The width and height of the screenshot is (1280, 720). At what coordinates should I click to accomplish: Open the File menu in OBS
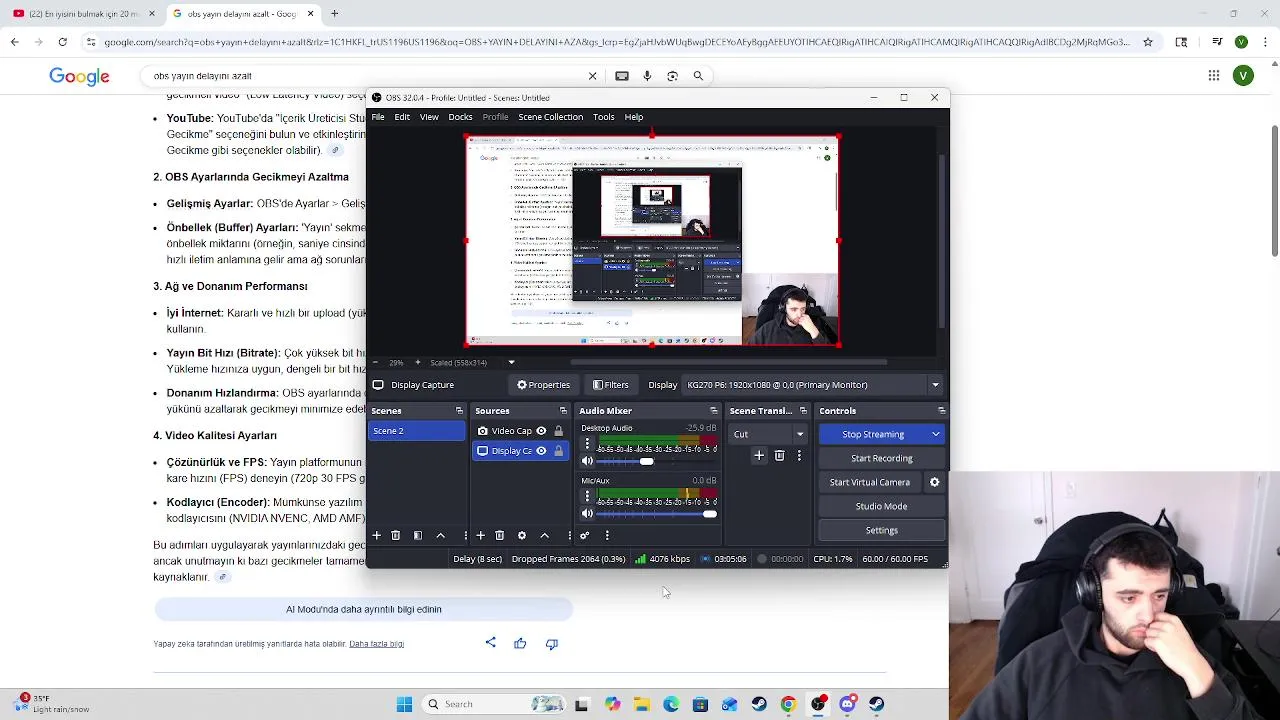tap(378, 117)
